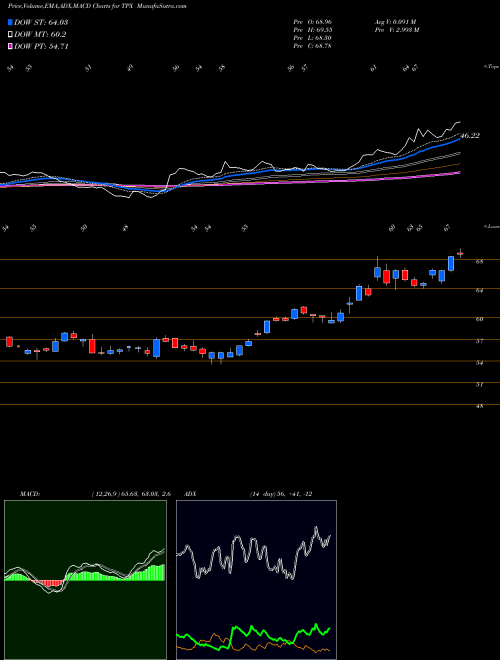Click the 54 price axis label
Viewport: 500px width, 660px height.
click(480, 363)
